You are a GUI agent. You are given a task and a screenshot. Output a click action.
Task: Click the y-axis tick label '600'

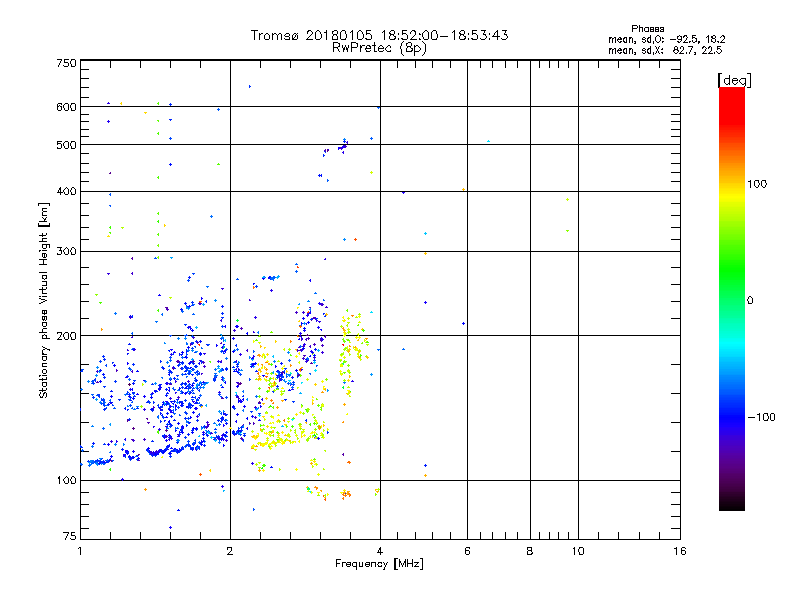(66, 107)
